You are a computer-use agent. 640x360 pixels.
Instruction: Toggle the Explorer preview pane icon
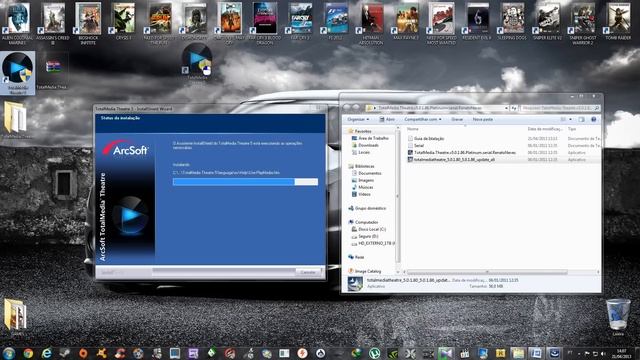[582, 119]
